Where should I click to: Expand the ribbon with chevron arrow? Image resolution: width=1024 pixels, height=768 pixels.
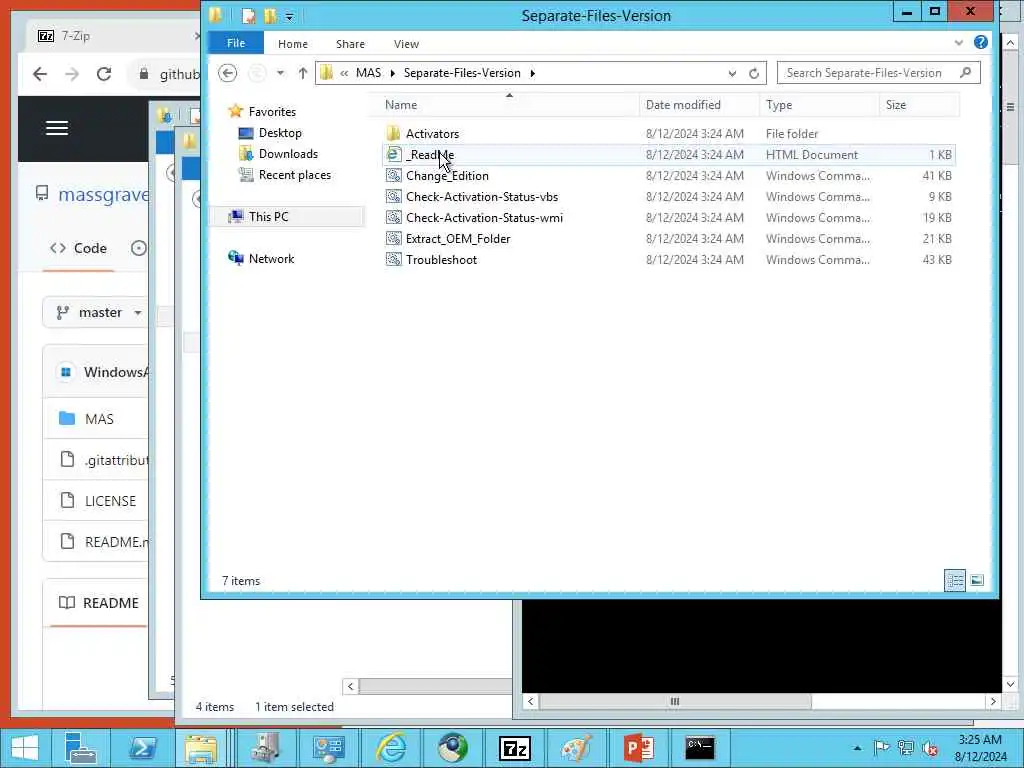958,43
